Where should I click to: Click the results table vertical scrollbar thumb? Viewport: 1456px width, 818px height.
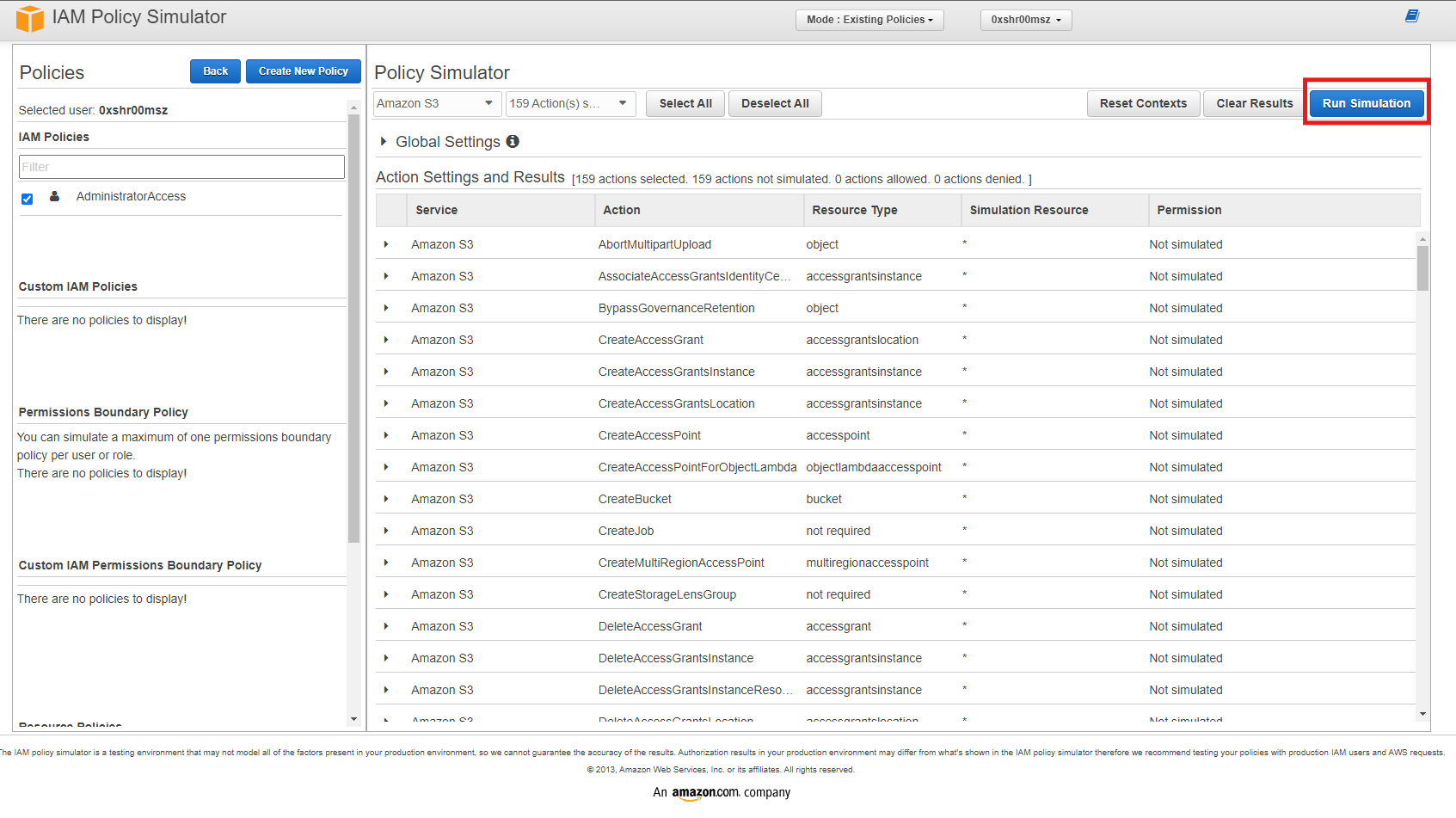pyautogui.click(x=1422, y=268)
